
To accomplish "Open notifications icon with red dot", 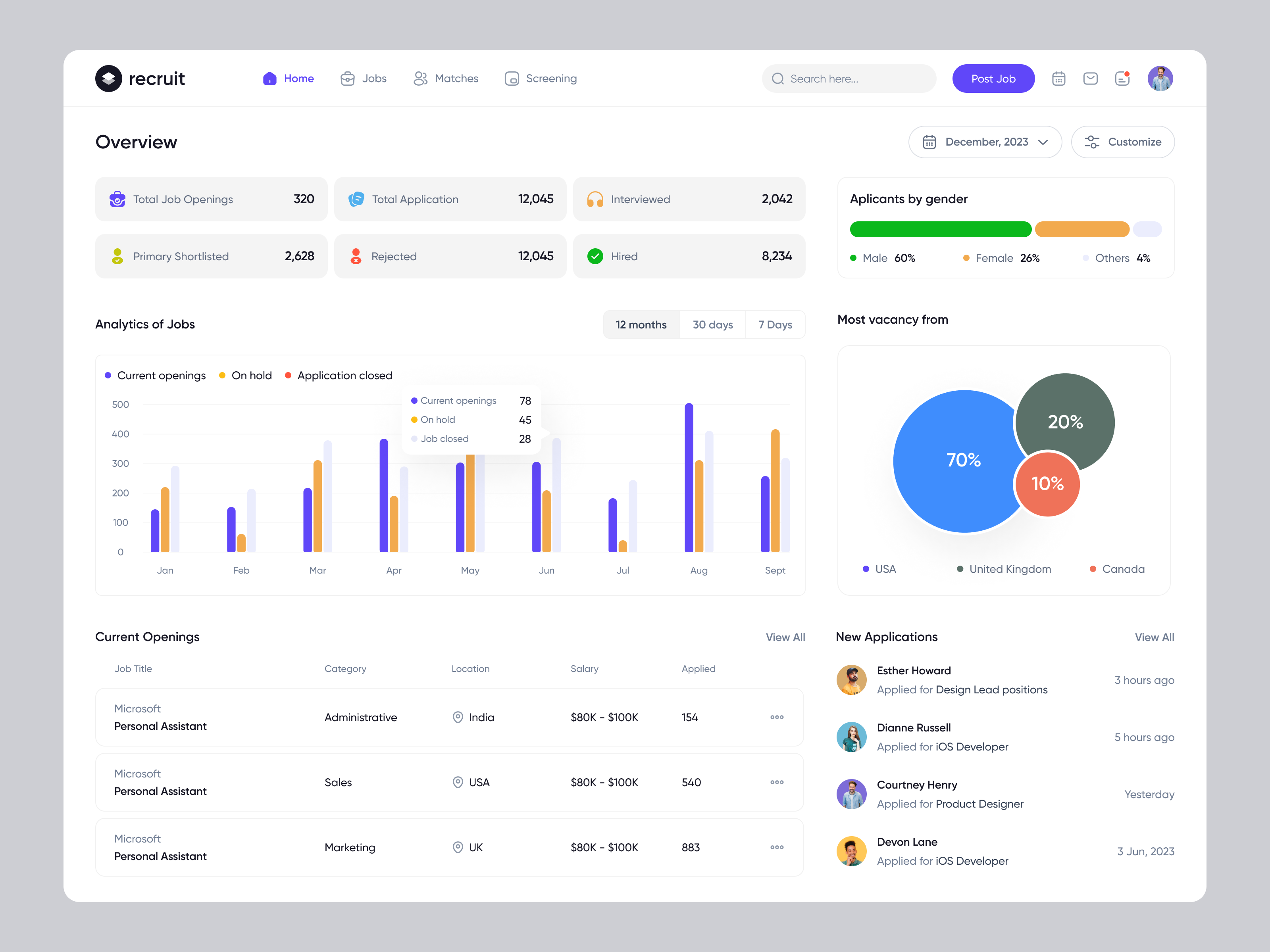I will [1122, 79].
